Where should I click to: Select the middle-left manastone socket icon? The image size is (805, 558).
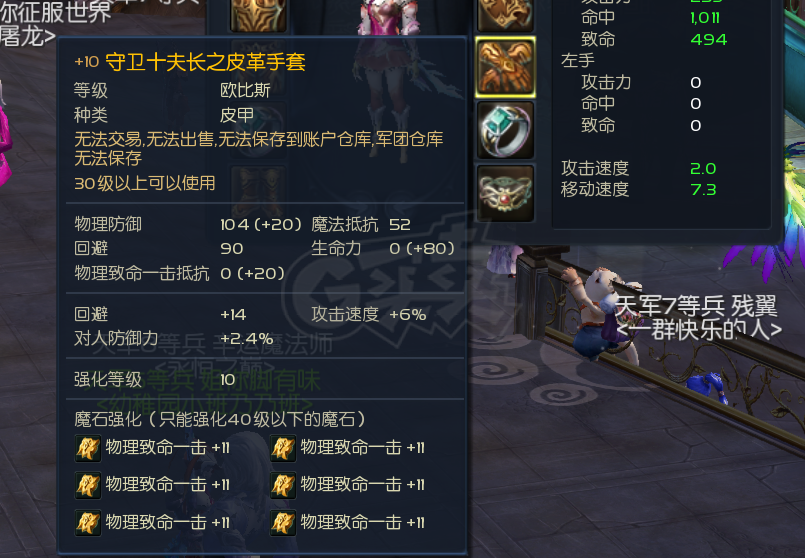(88, 486)
